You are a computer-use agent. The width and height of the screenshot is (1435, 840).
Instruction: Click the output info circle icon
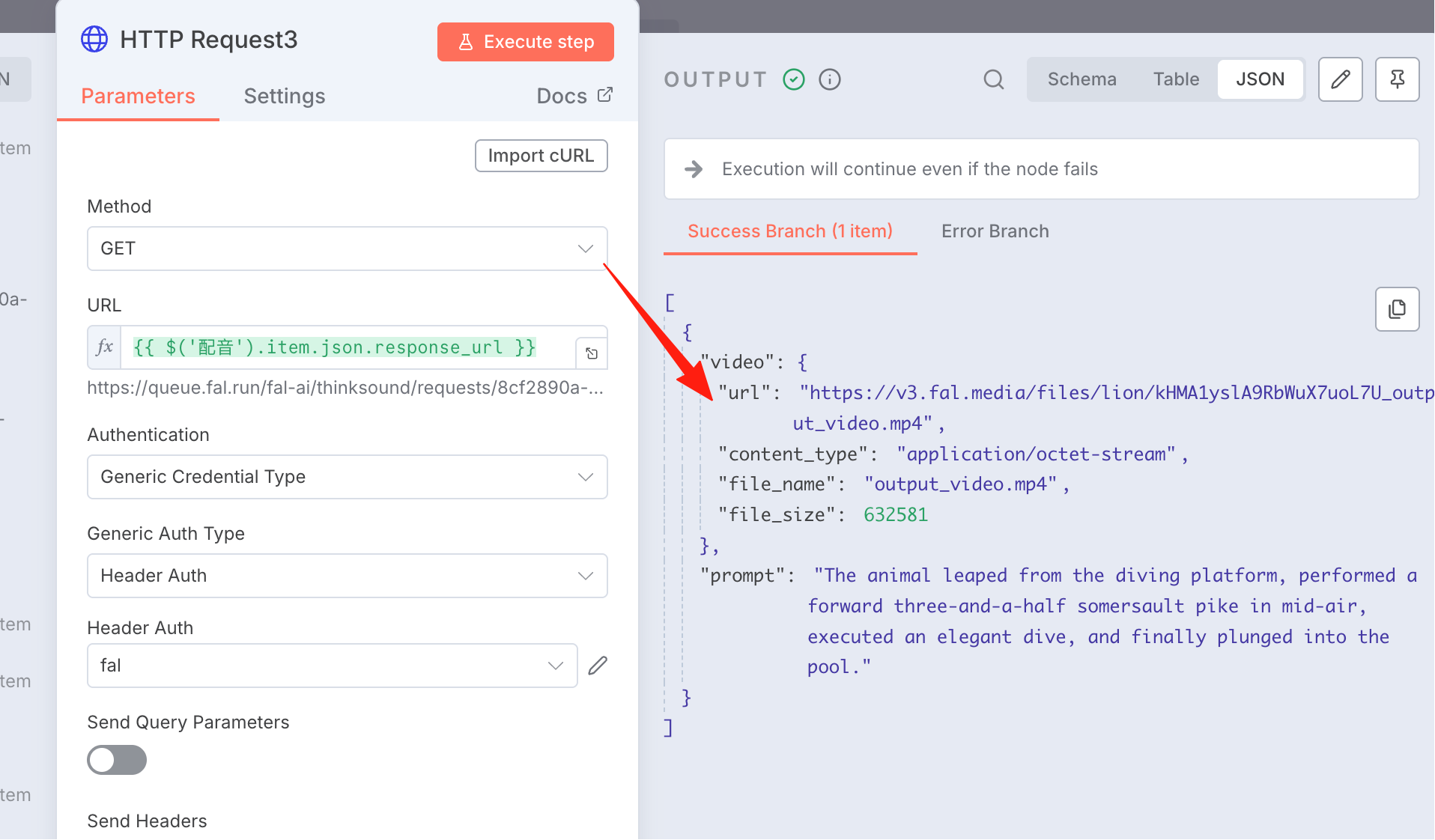(x=830, y=79)
